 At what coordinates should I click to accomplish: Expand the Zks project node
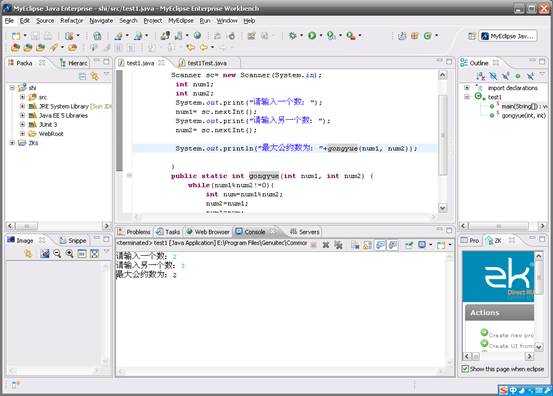click(x=12, y=143)
